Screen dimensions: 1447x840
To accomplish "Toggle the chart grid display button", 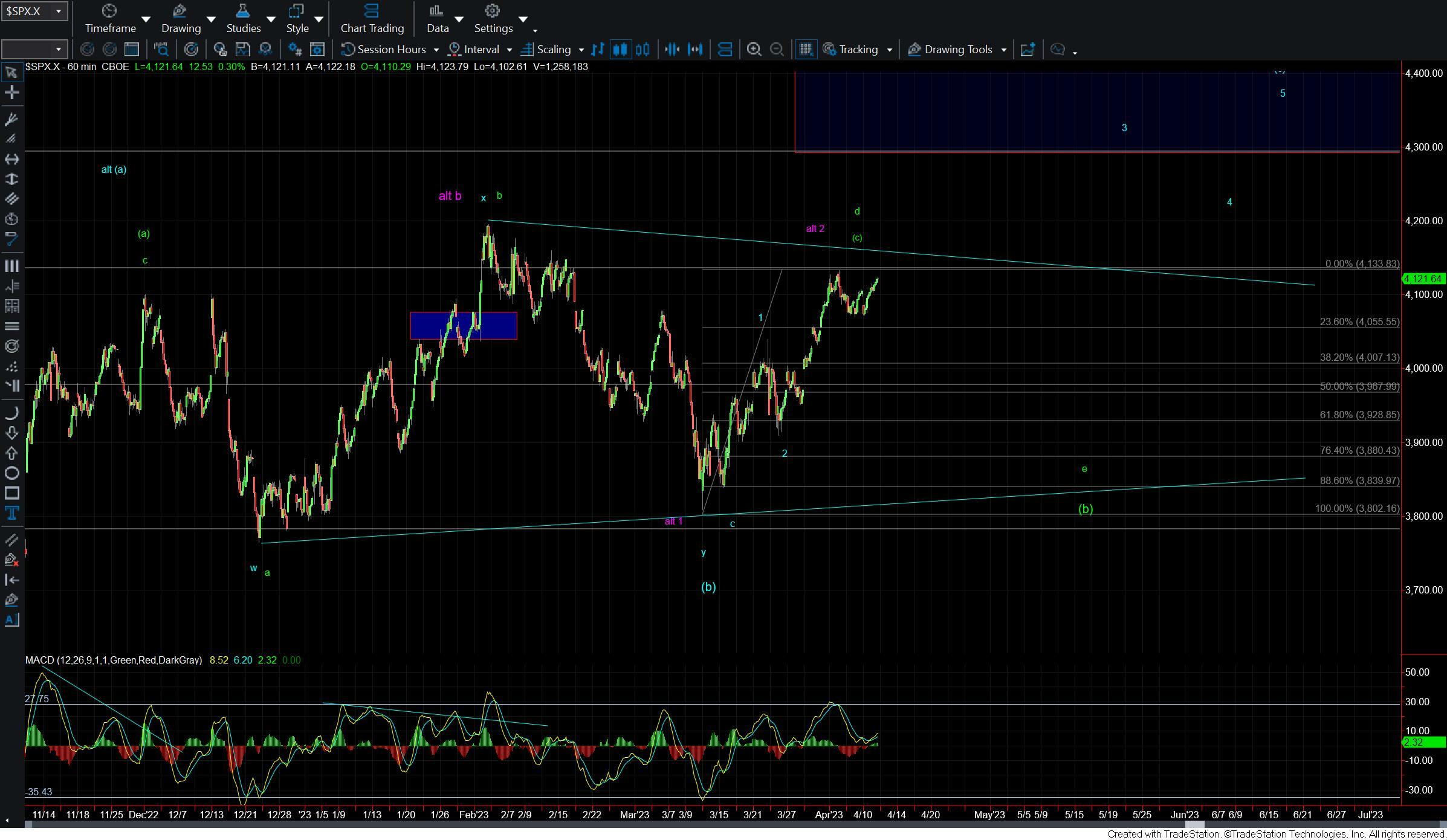I will pyautogui.click(x=806, y=50).
